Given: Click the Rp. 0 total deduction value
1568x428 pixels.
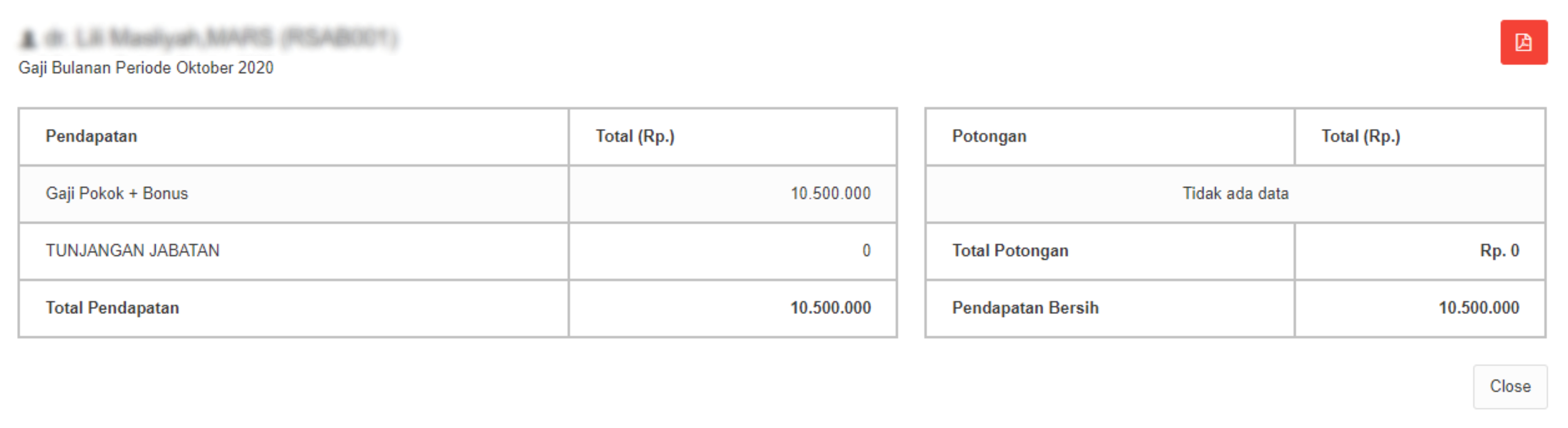Looking at the screenshot, I should click(x=1499, y=251).
